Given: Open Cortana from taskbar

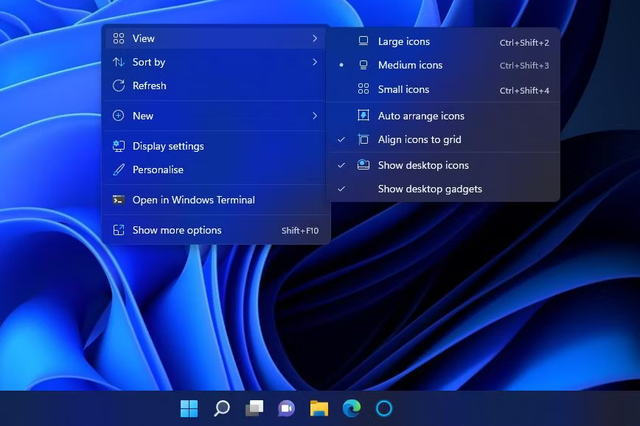Looking at the screenshot, I should coord(384,408).
